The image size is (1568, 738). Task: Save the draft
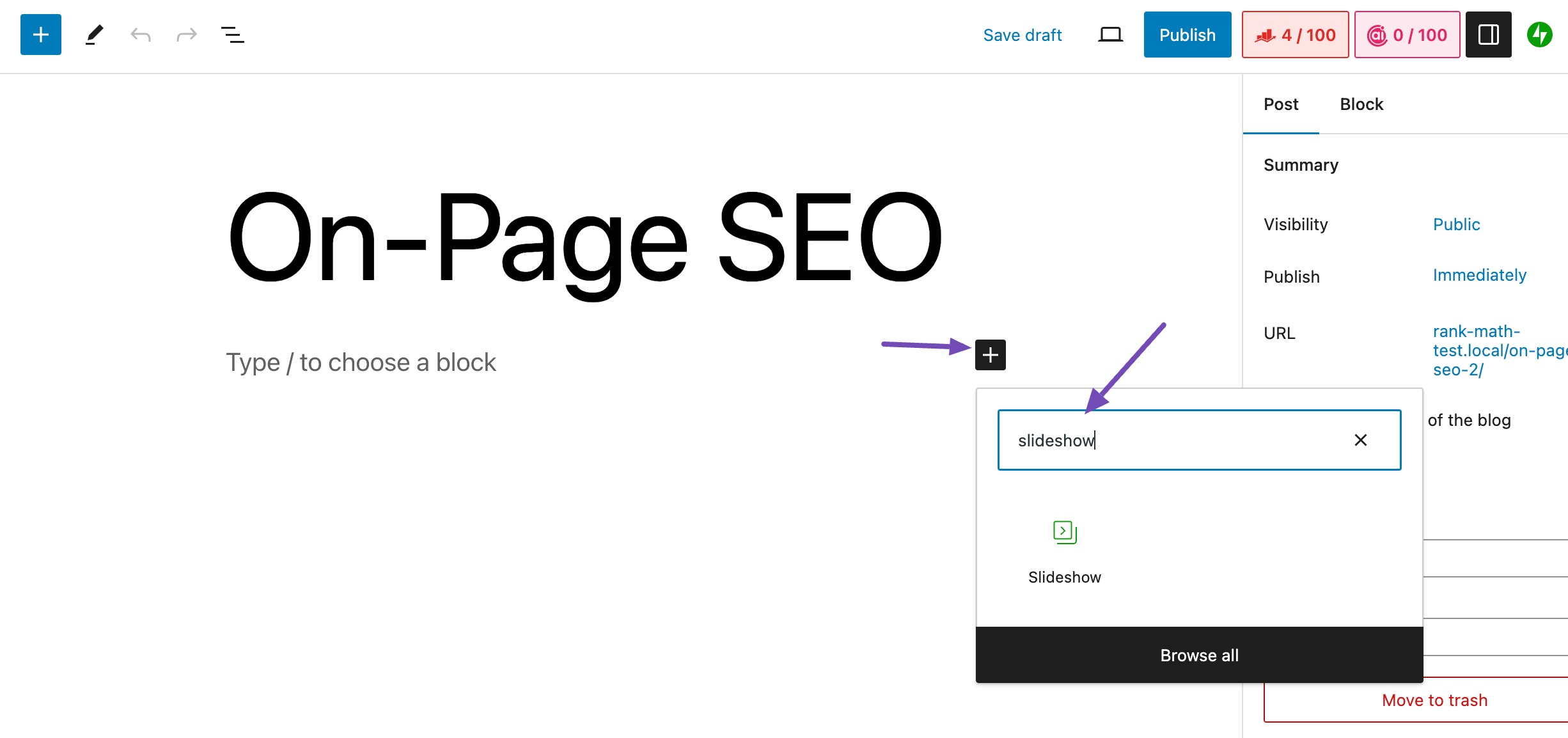click(x=1022, y=35)
